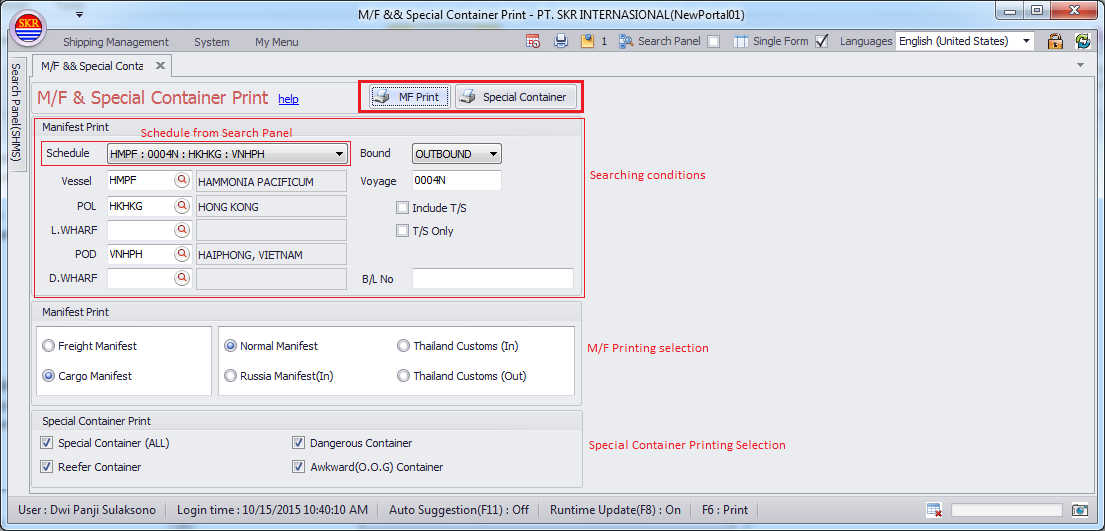Enable the Include T/S checkbox
This screenshot has height=531, width=1105.
[x=403, y=208]
